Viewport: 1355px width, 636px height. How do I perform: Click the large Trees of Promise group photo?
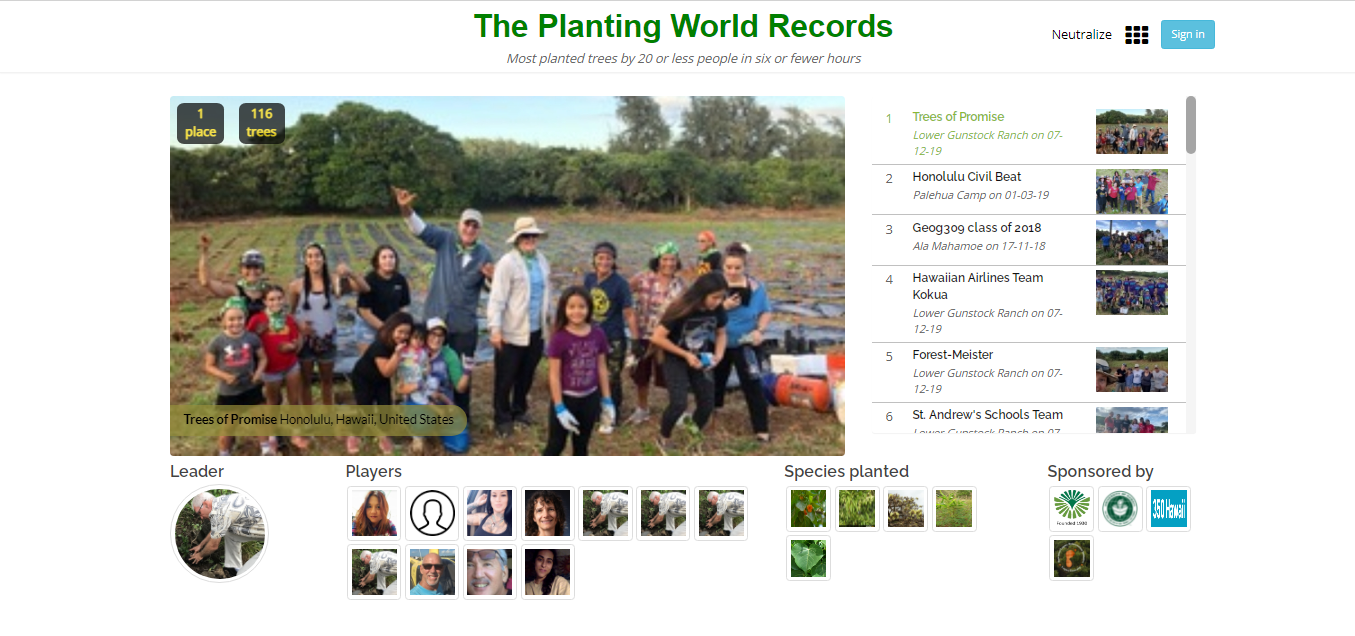tap(507, 276)
